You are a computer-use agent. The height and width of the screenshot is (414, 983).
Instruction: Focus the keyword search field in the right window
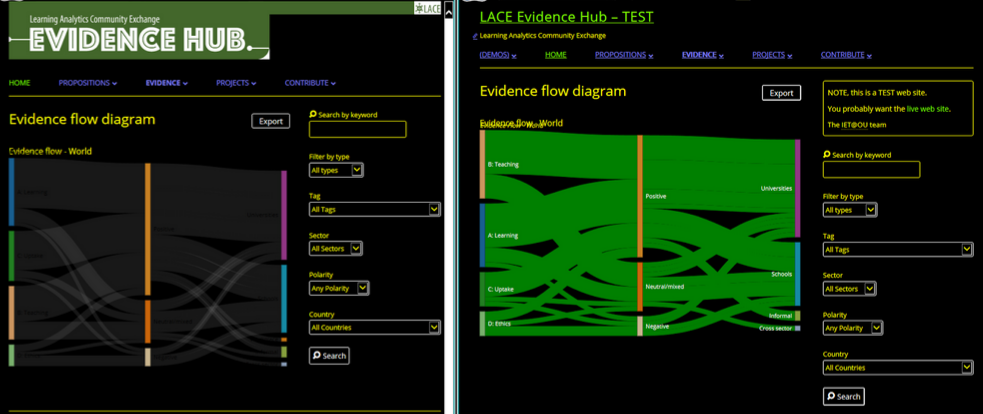coord(871,169)
